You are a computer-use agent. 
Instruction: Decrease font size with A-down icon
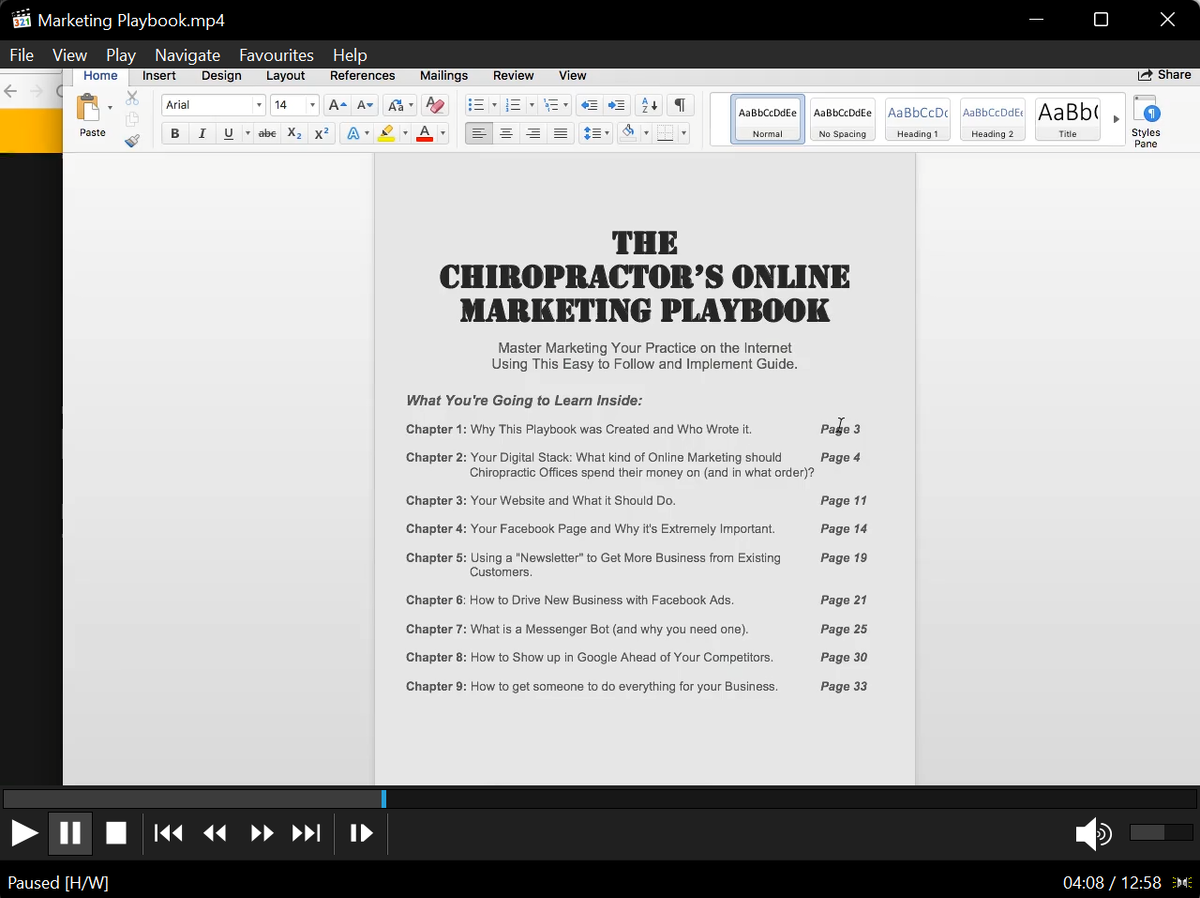365,105
